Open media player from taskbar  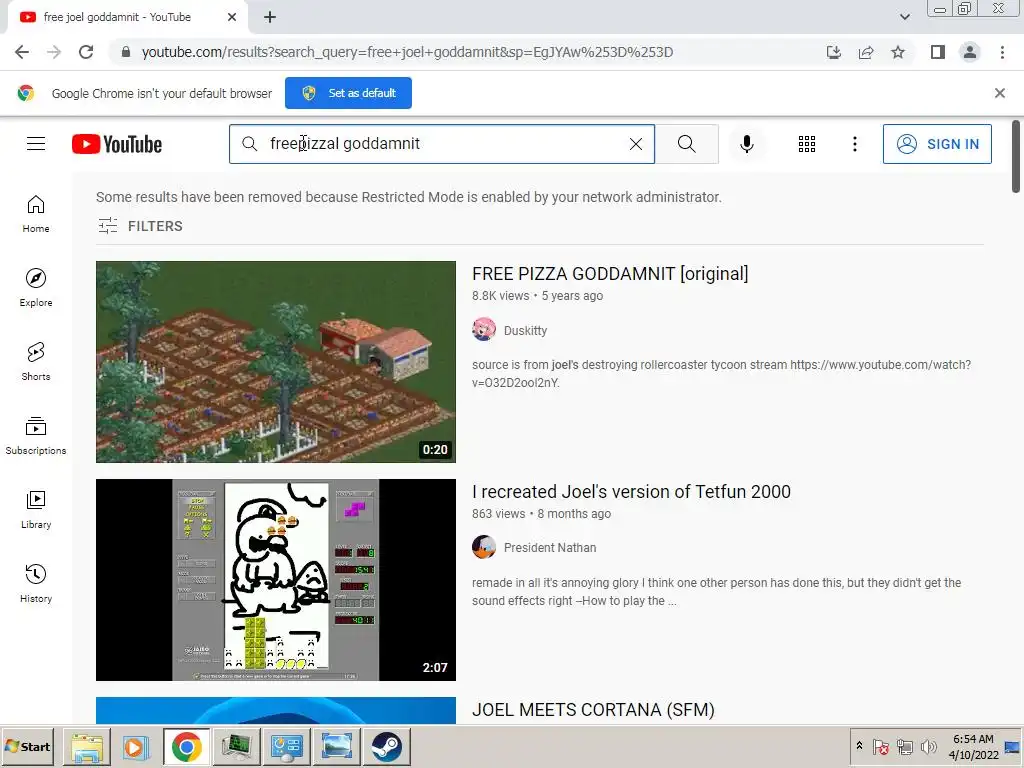tap(136, 746)
